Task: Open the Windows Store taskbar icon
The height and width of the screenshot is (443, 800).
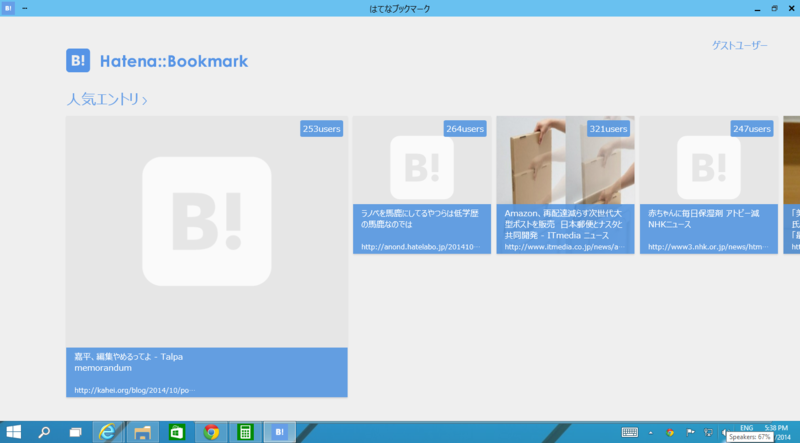Action: click(x=177, y=432)
